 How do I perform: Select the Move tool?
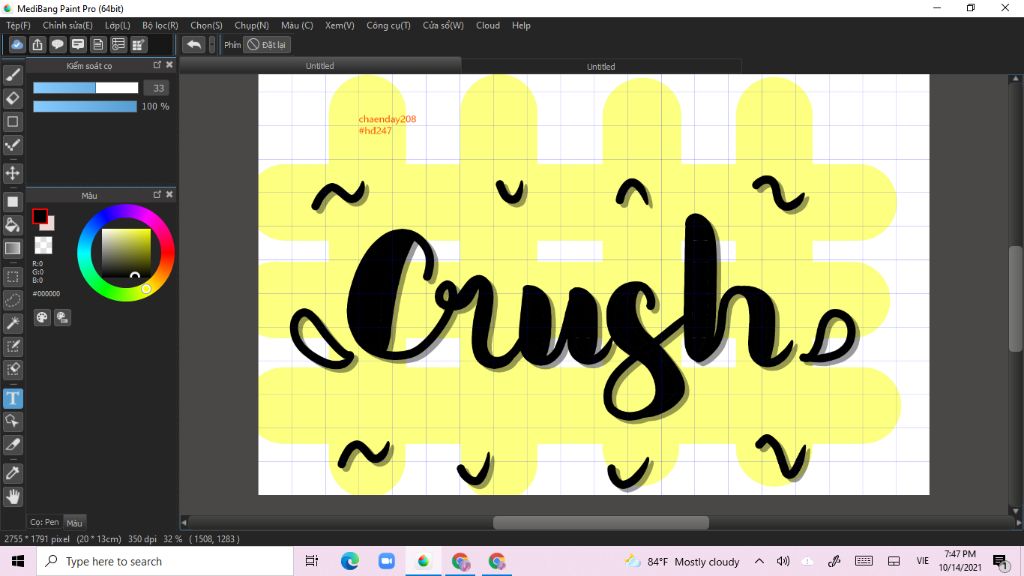pos(12,173)
